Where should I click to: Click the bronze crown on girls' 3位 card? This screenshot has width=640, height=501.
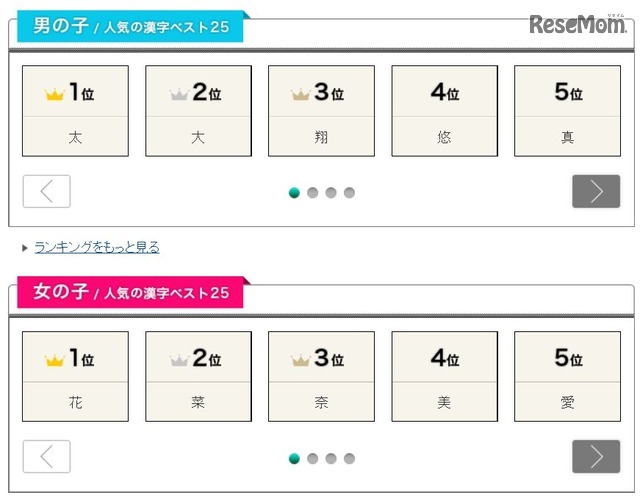(301, 361)
